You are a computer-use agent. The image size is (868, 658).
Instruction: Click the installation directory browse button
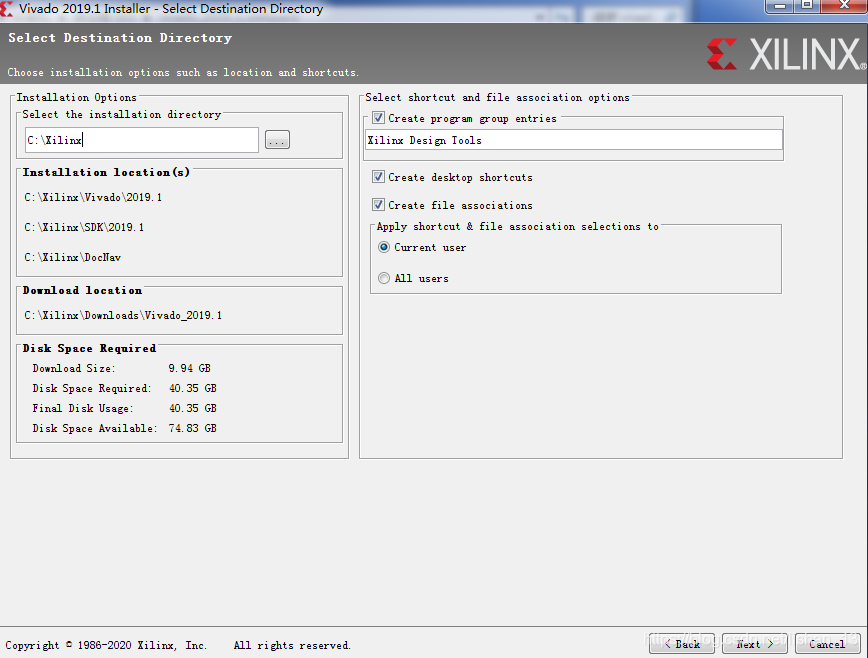pyautogui.click(x=277, y=140)
